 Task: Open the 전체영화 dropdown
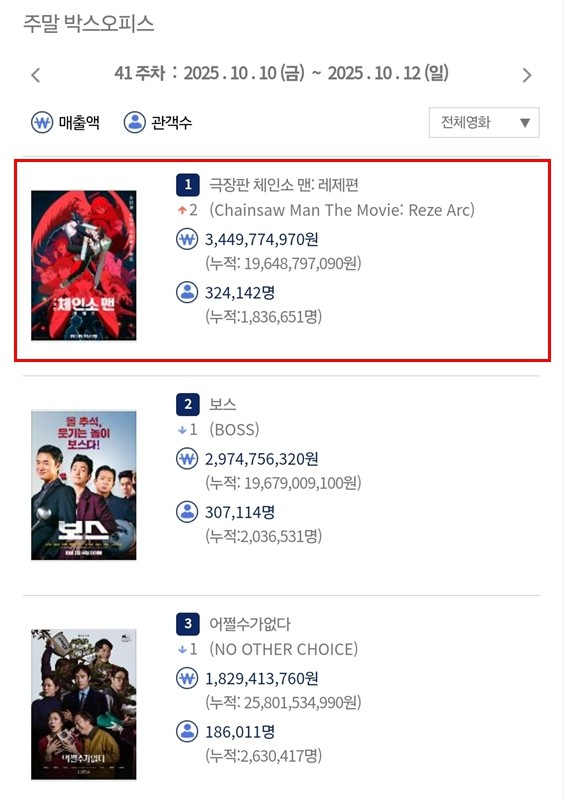pyautogui.click(x=484, y=122)
